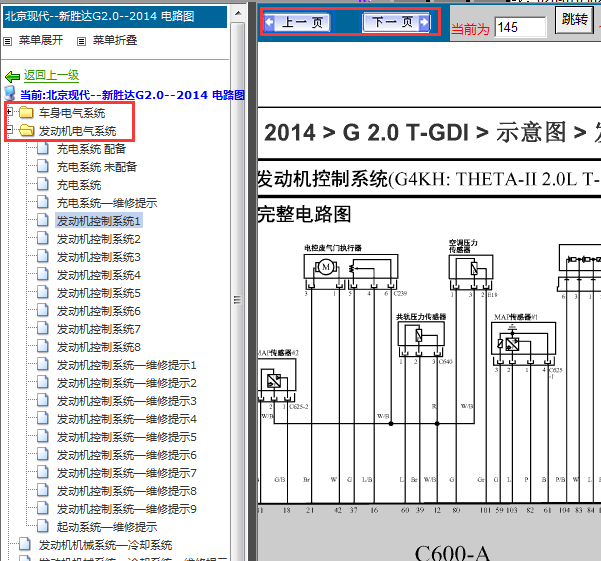Go to the previous page (上一页)

(297, 22)
